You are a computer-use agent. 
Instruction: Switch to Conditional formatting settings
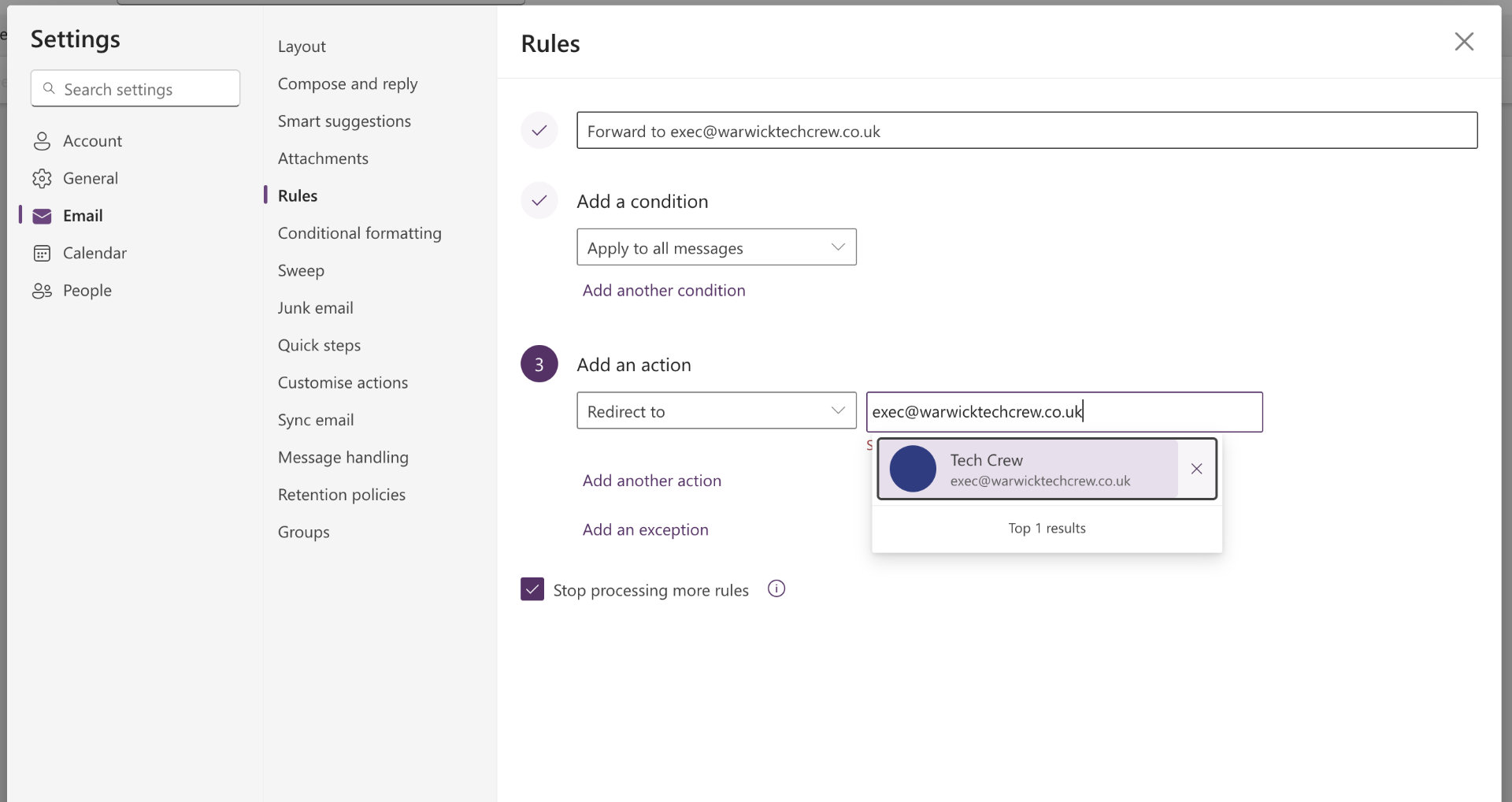[359, 232]
